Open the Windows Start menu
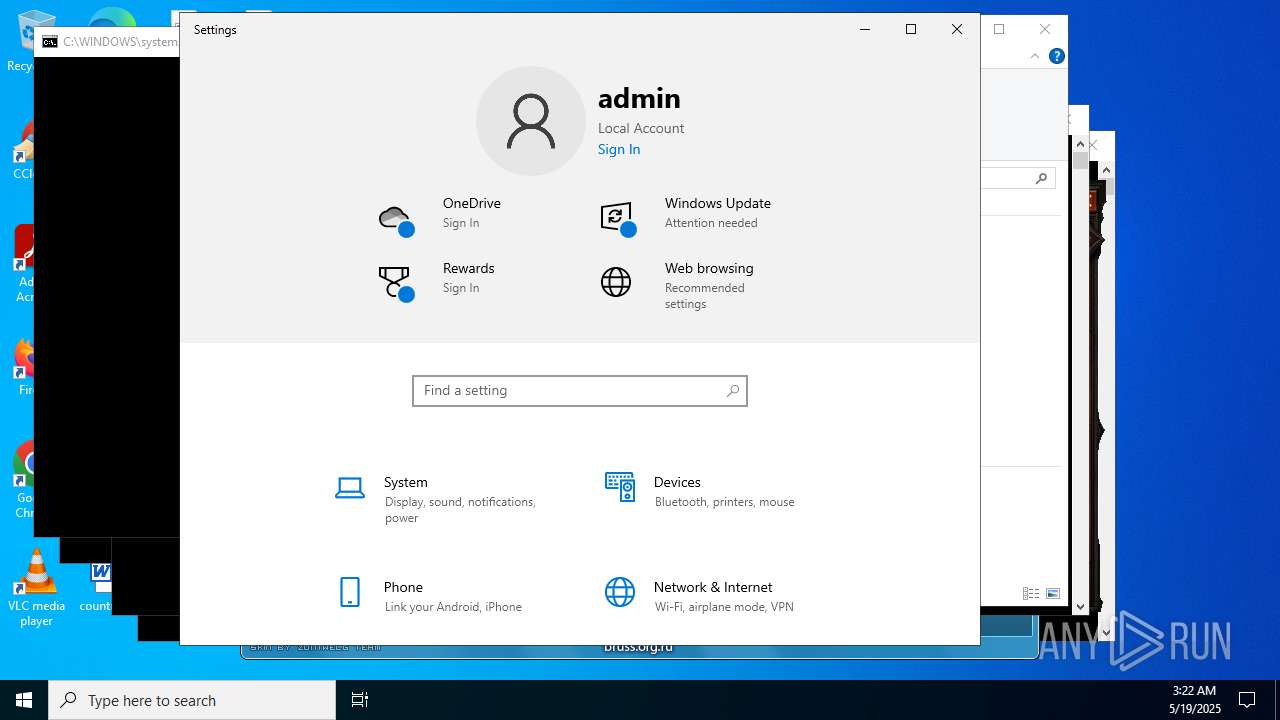1280x720 pixels. tap(24, 700)
